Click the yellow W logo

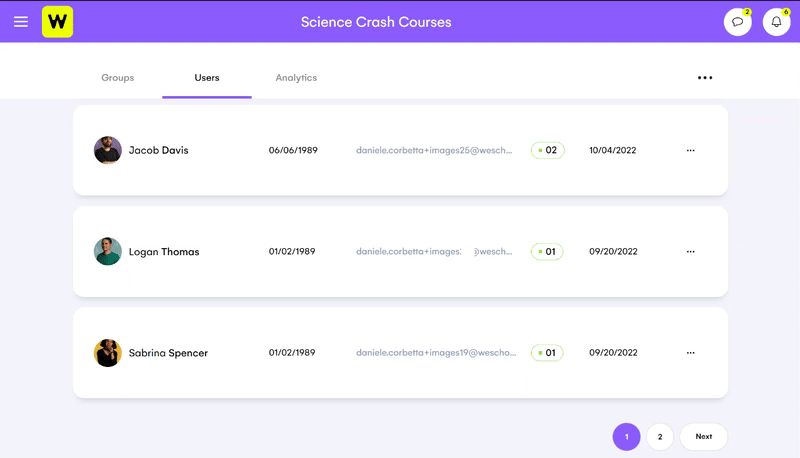[x=57, y=22]
